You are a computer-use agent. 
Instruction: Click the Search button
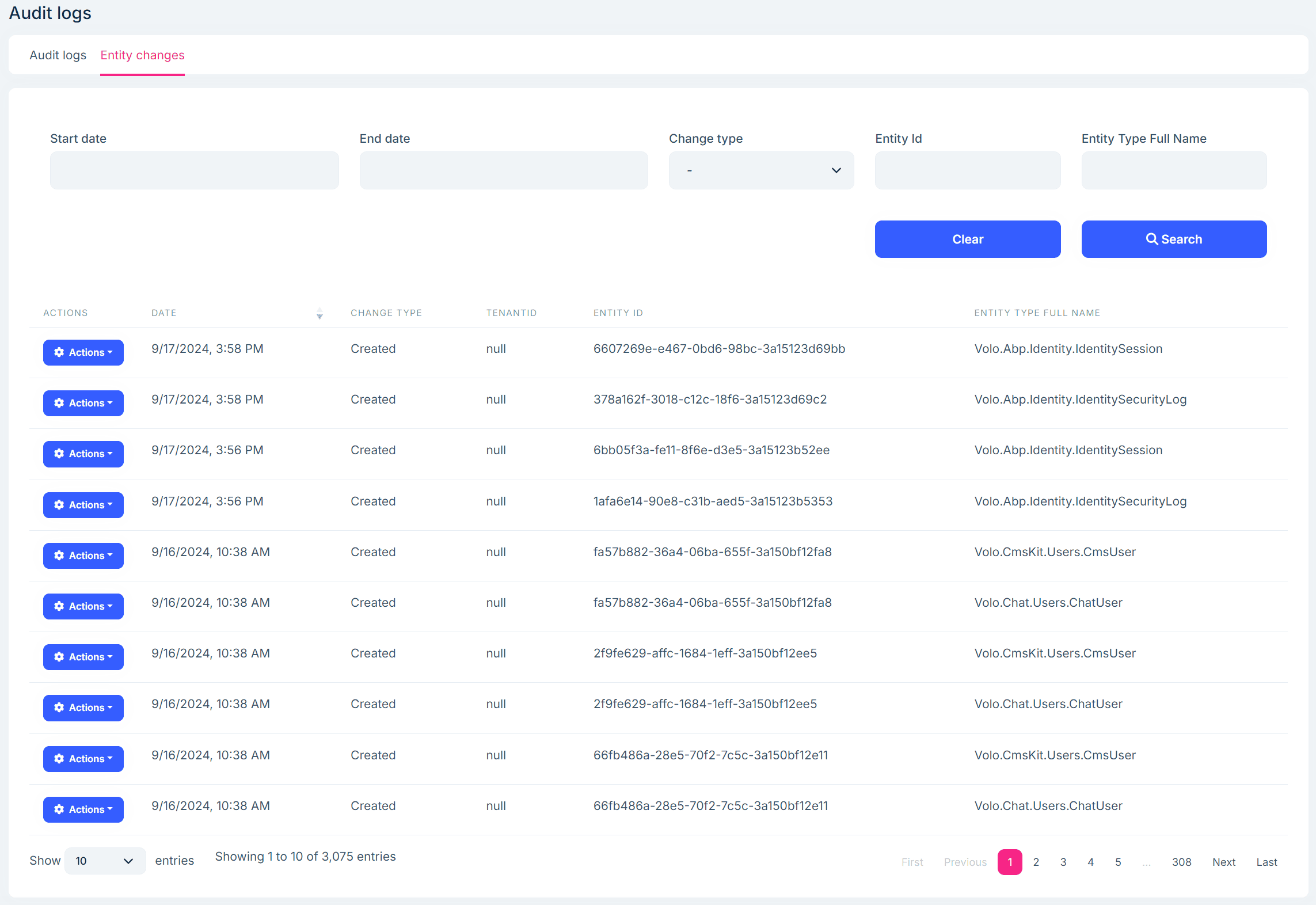click(x=1174, y=239)
